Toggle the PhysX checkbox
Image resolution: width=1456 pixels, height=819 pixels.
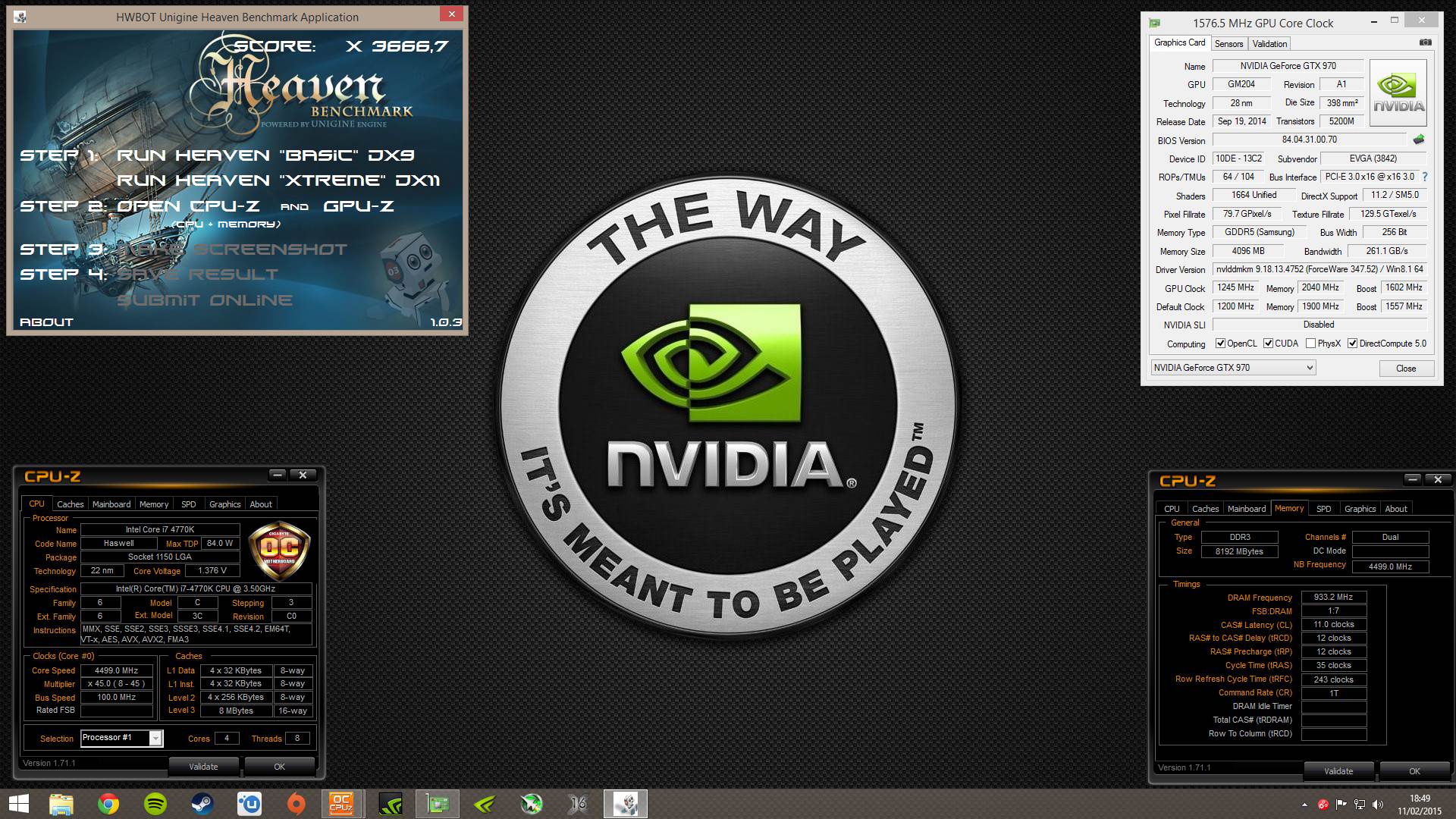click(1310, 344)
